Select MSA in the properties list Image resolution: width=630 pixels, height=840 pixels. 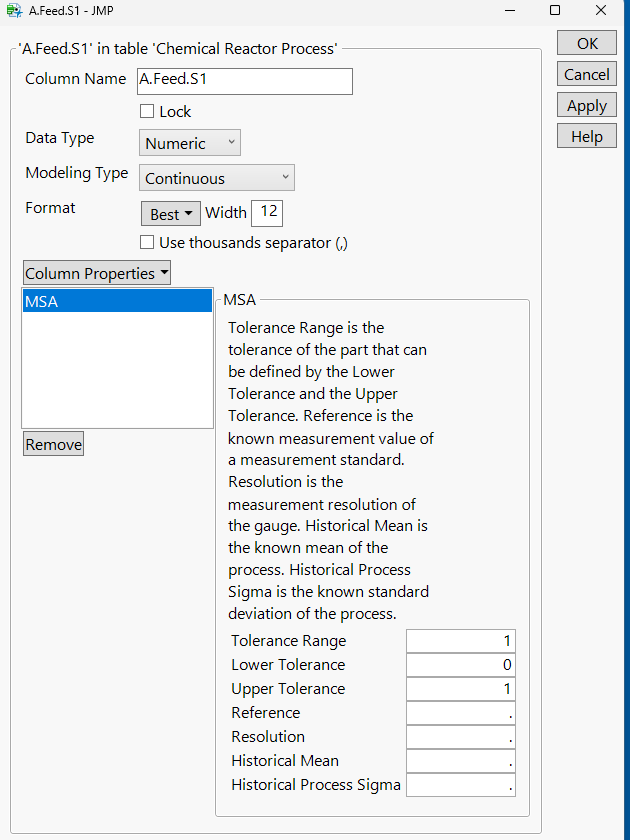click(117, 301)
